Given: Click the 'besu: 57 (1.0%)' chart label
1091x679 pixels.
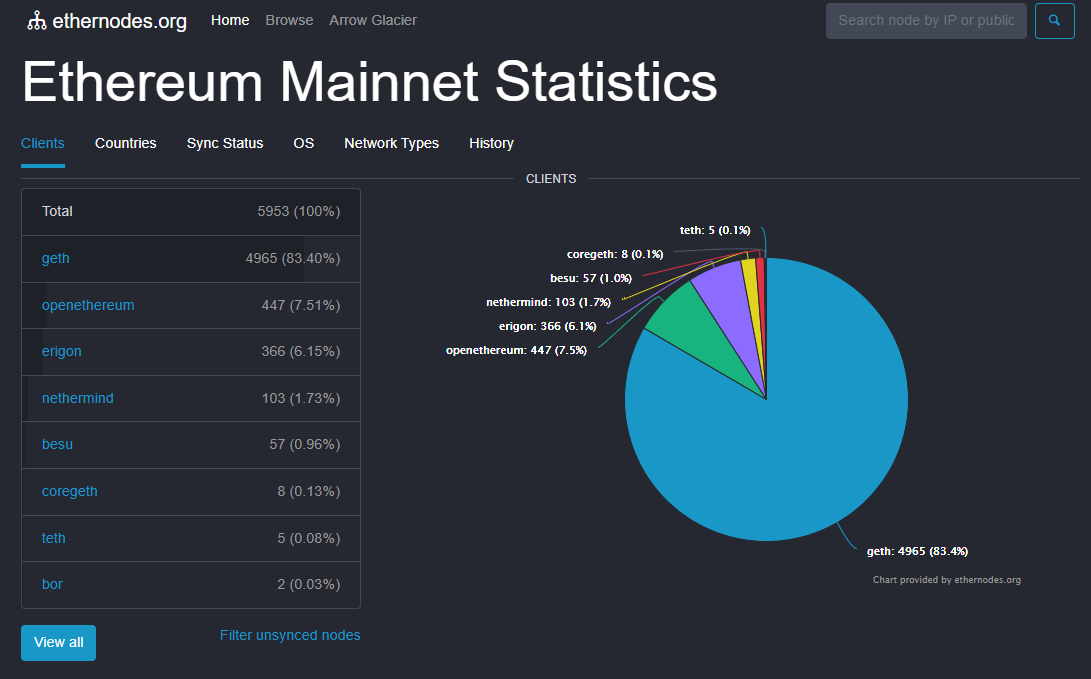Looking at the screenshot, I should click(591, 278).
